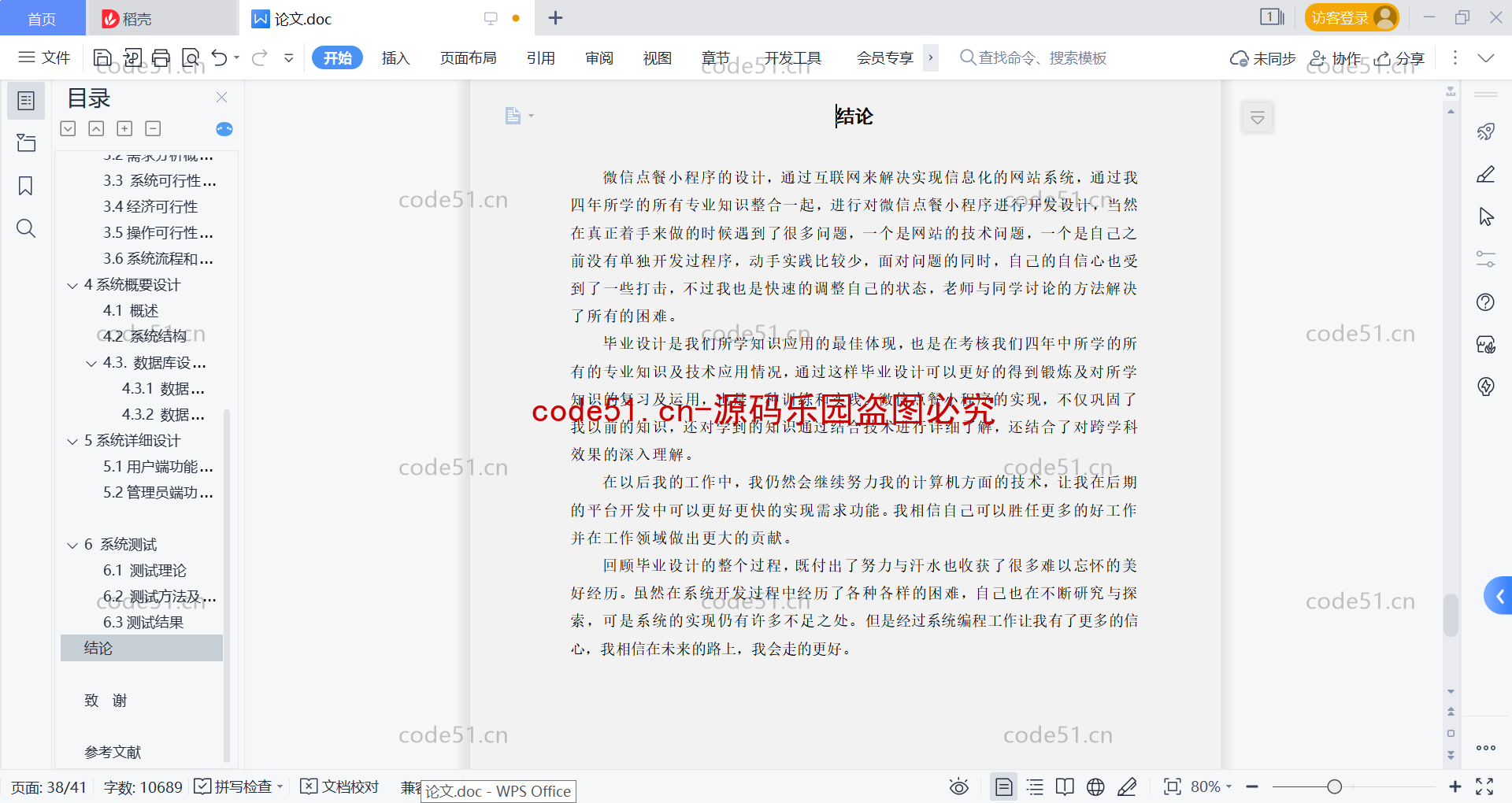Click the three dots more icon in right sidebar
Image resolution: width=1512 pixels, height=803 pixels.
click(1486, 748)
